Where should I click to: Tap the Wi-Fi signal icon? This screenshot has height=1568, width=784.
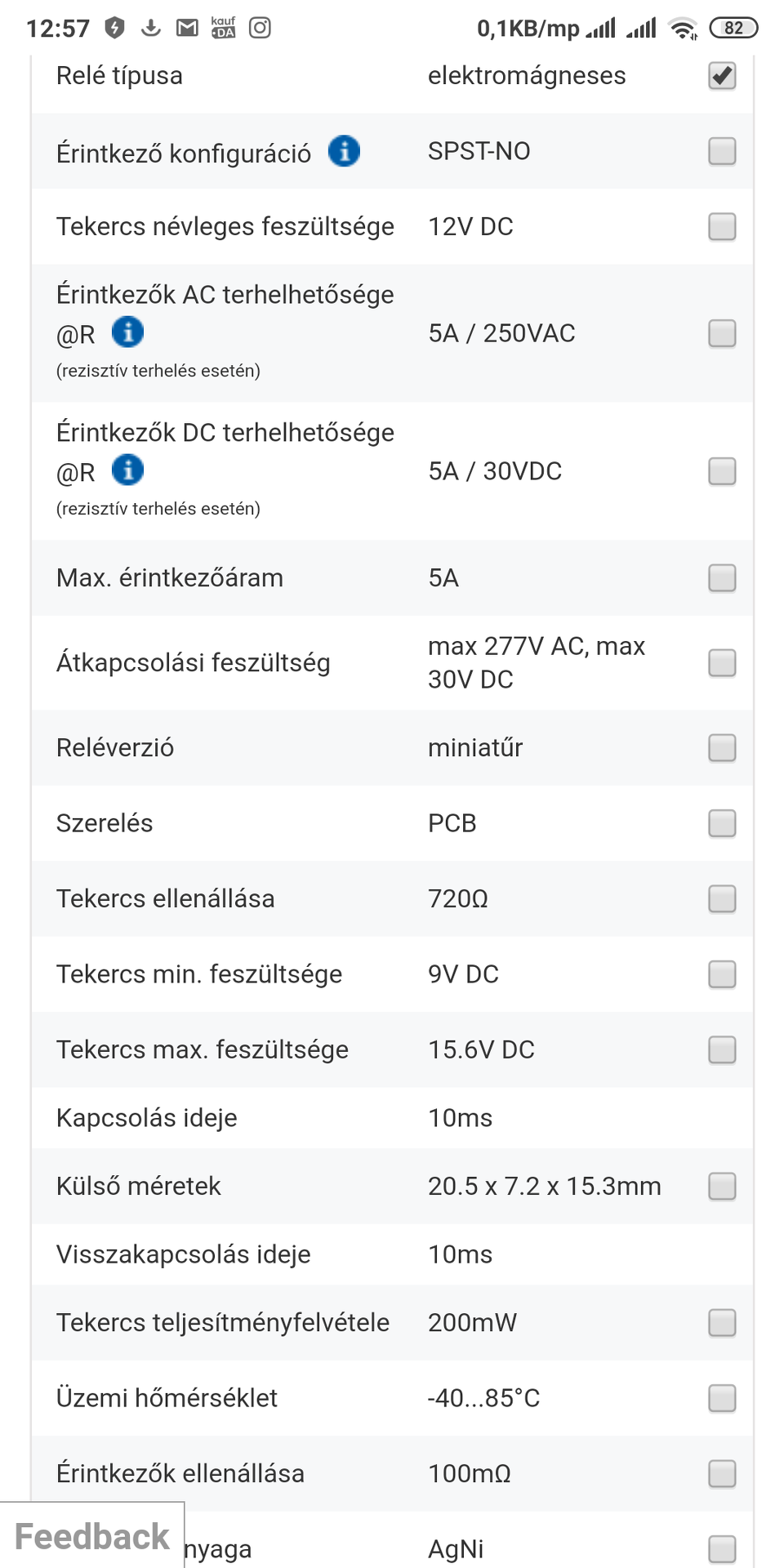(682, 29)
